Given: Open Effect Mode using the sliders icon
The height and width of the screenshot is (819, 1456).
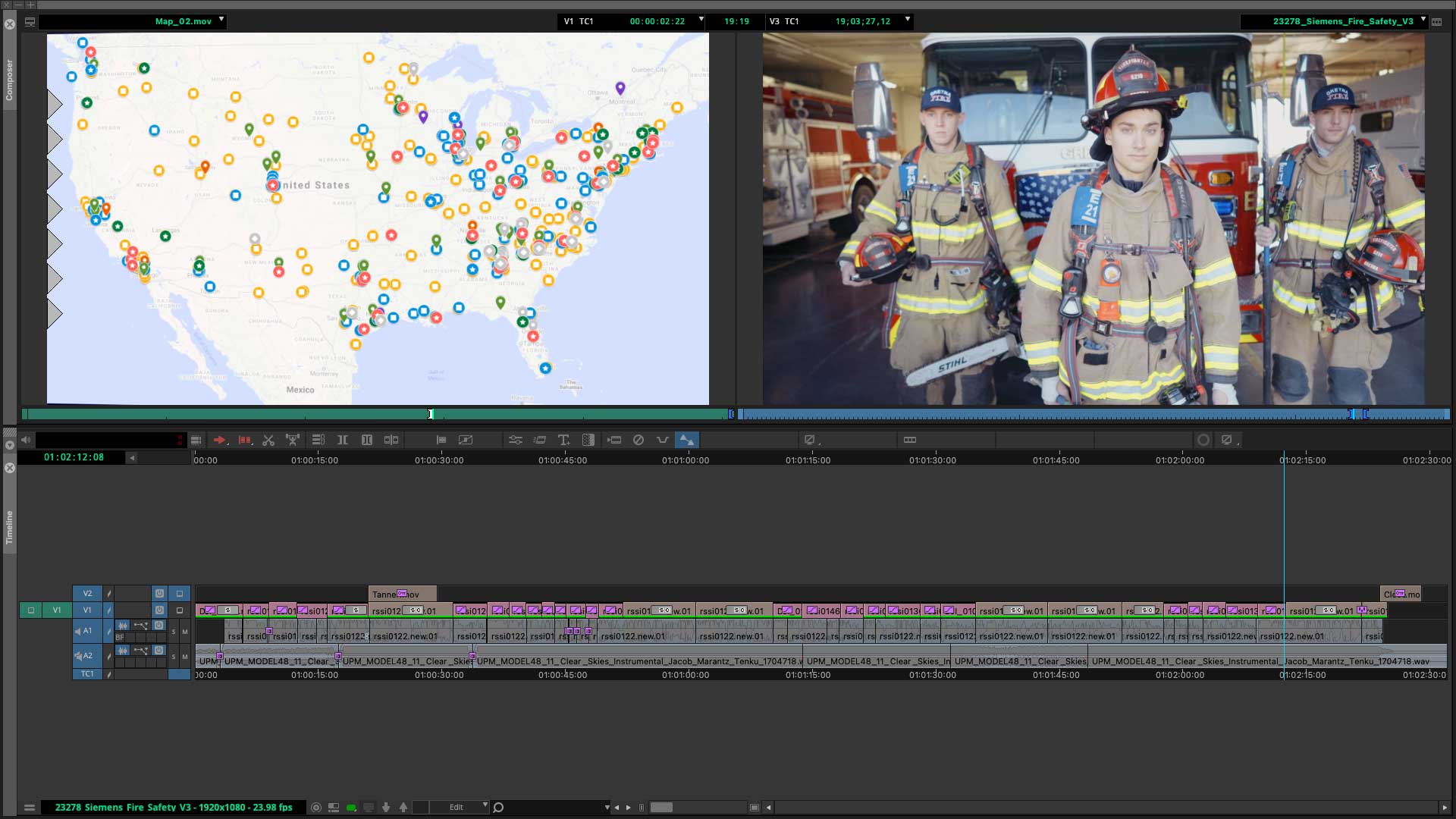Looking at the screenshot, I should coord(516,440).
